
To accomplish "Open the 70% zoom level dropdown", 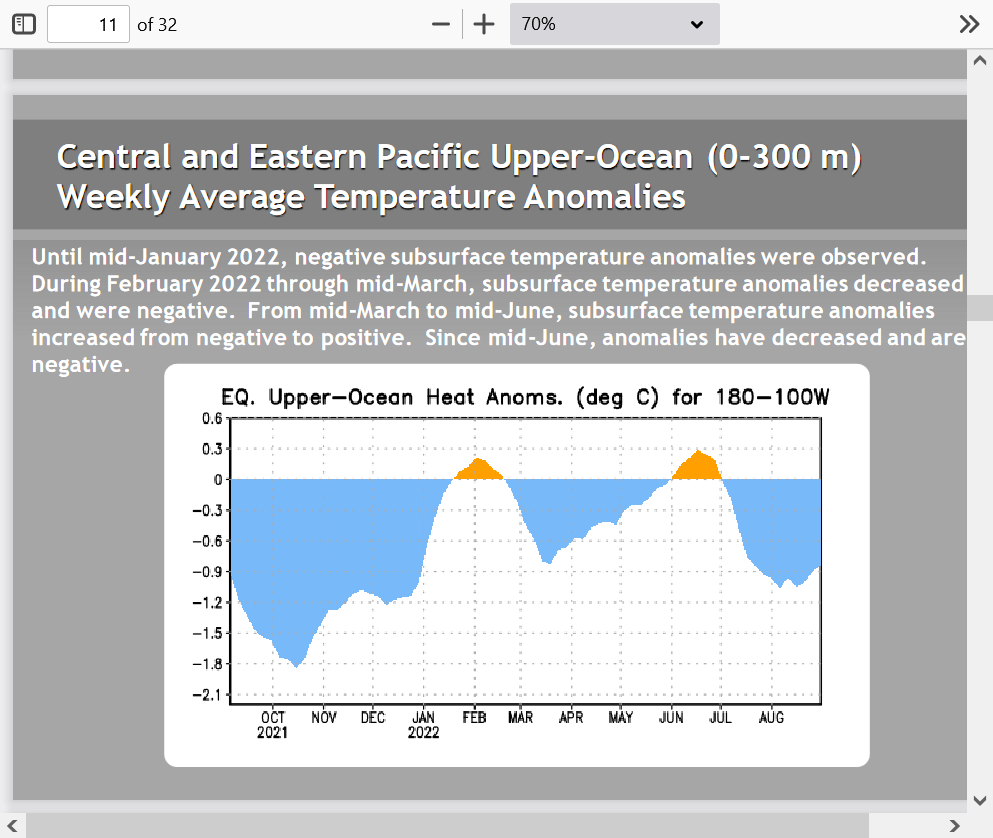I will pos(614,24).
